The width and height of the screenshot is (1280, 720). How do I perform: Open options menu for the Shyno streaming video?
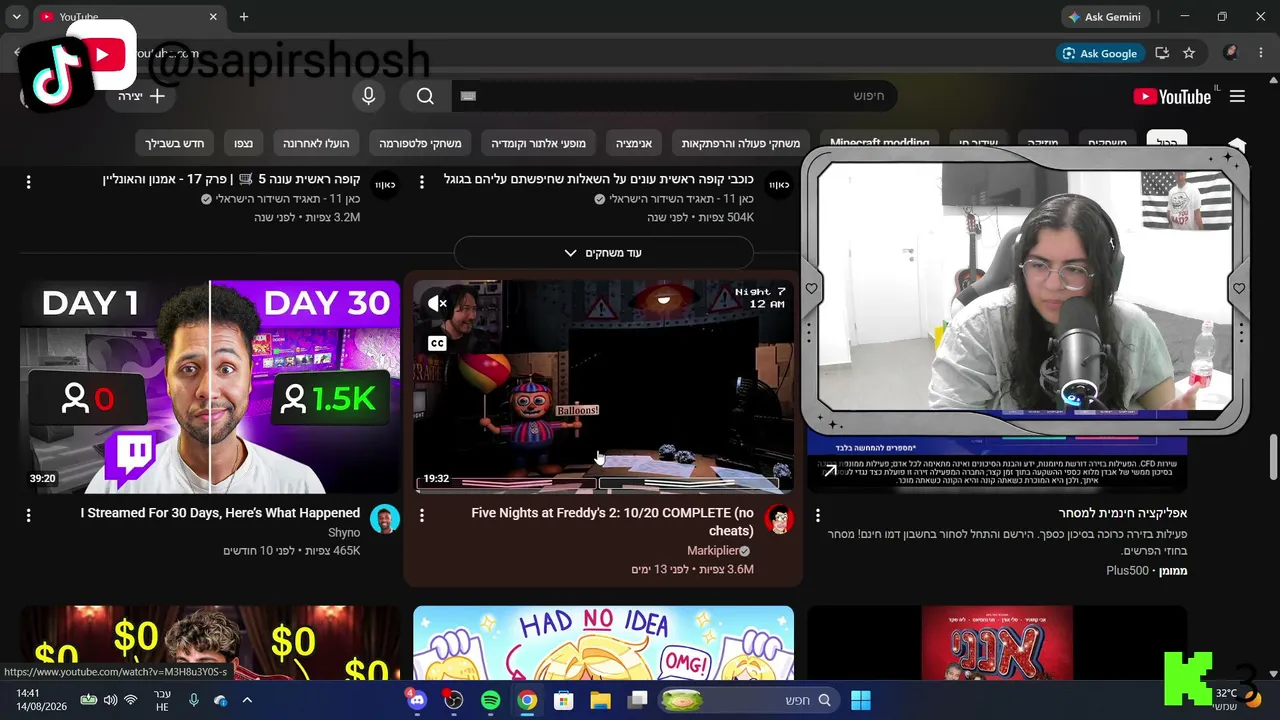click(28, 515)
